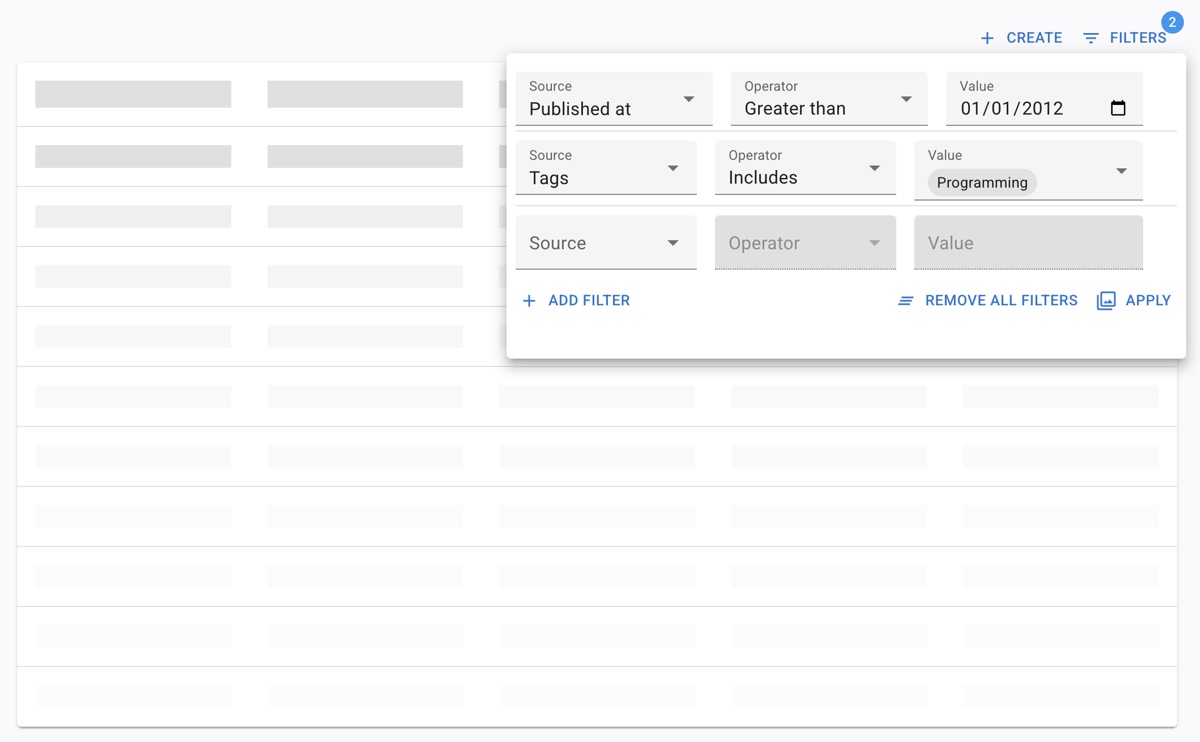Click the Apply button's stacked-image icon
The height and width of the screenshot is (742, 1200).
click(1106, 300)
